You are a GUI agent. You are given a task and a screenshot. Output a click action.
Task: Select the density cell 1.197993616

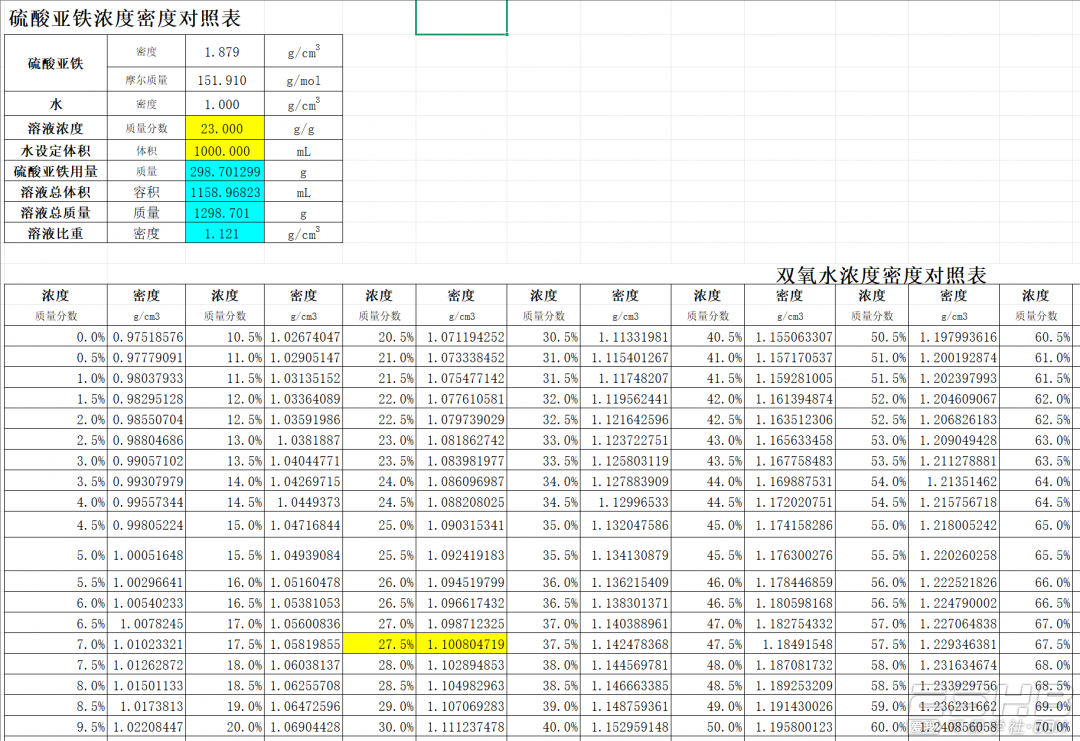click(x=954, y=337)
